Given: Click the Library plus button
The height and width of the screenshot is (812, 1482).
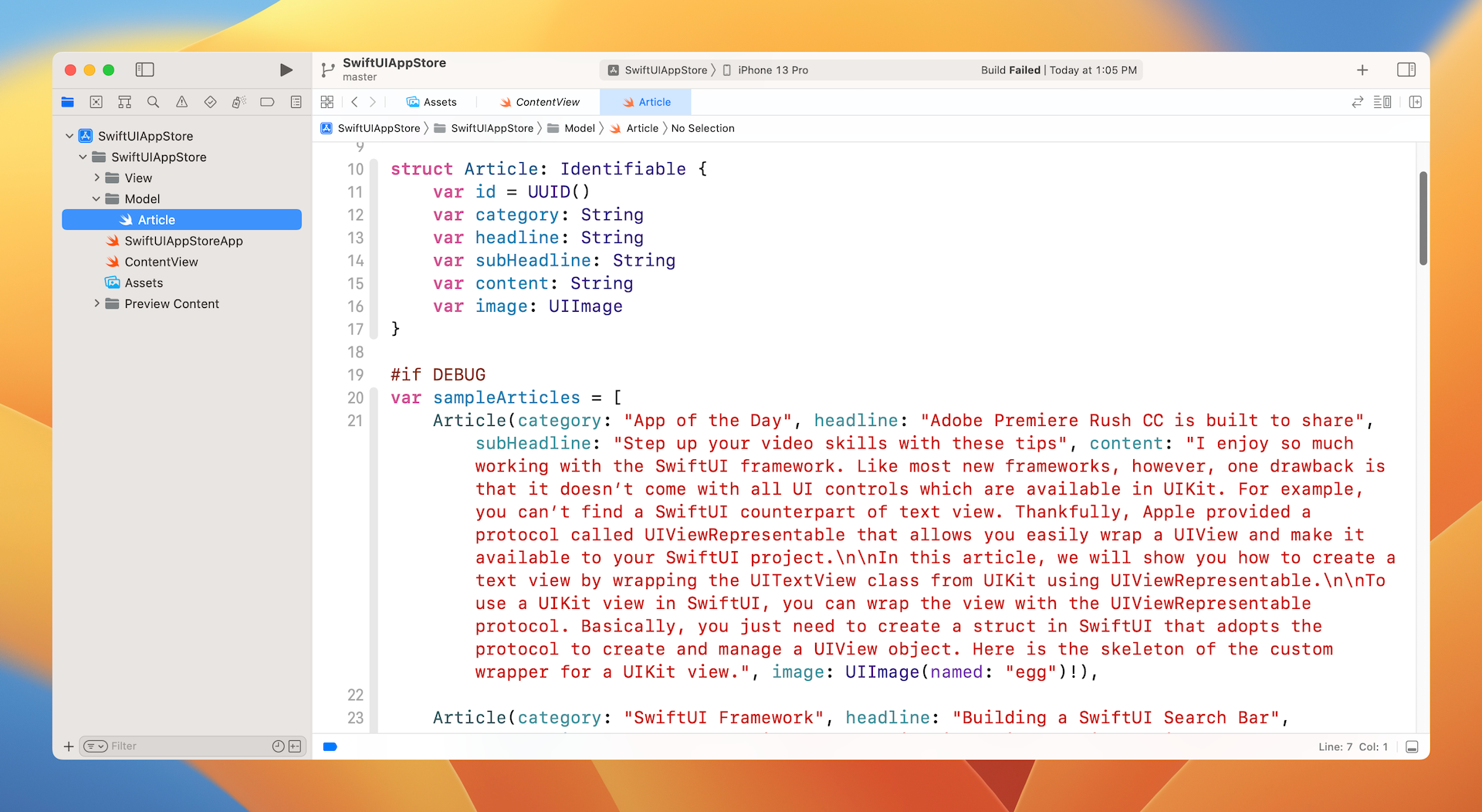Looking at the screenshot, I should pyautogui.click(x=1362, y=70).
